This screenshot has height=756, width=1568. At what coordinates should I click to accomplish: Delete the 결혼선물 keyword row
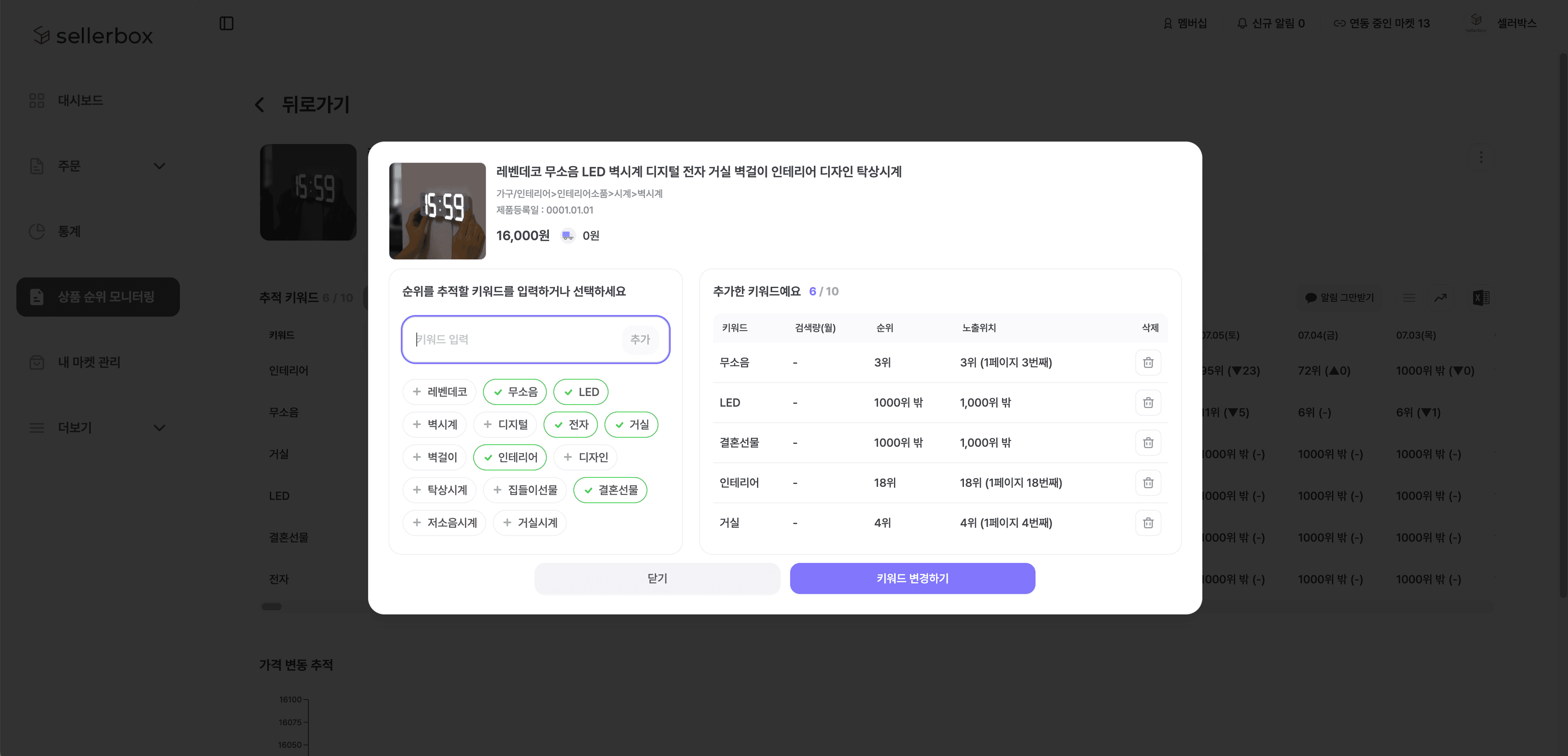coord(1148,443)
